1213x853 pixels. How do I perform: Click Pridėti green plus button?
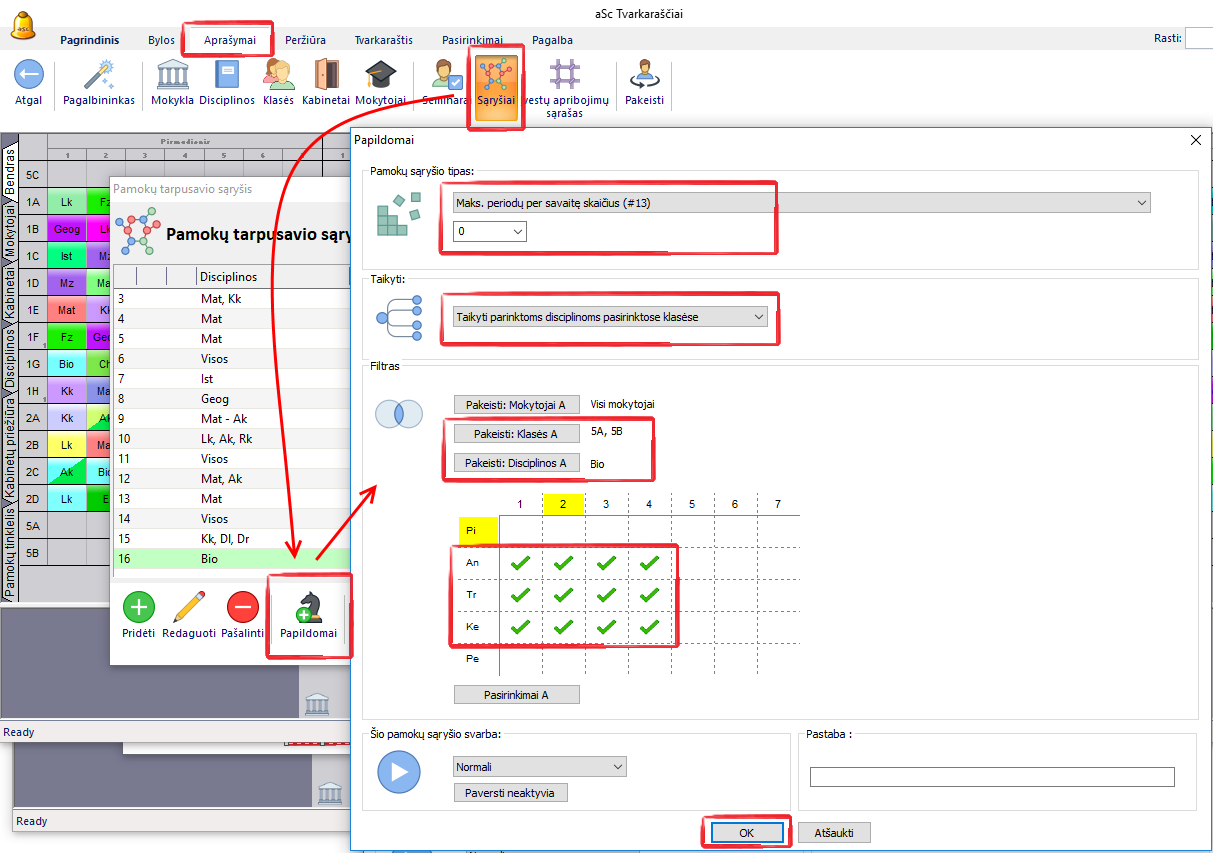[138, 608]
